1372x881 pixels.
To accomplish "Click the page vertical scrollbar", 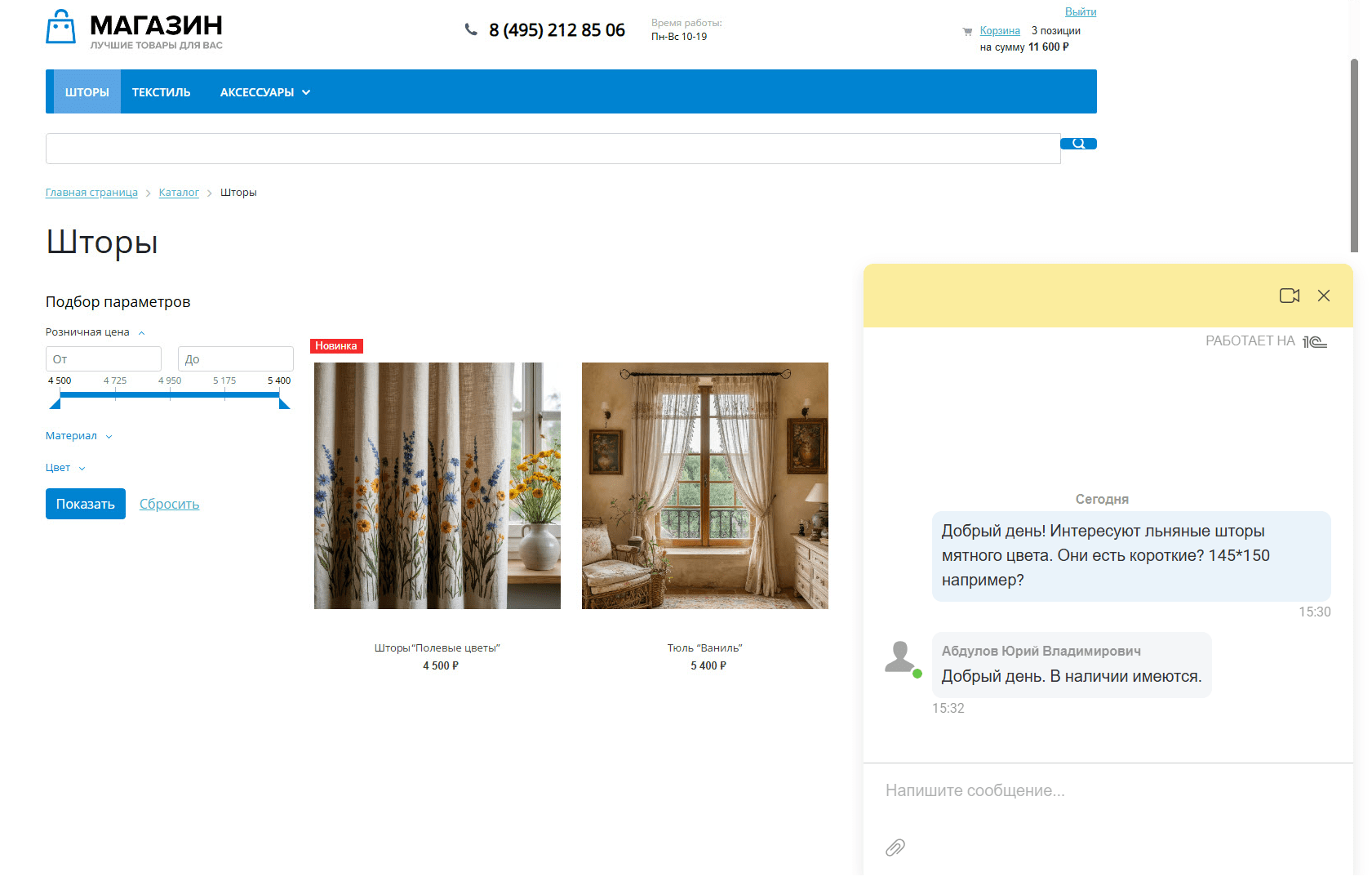I will click(1354, 155).
